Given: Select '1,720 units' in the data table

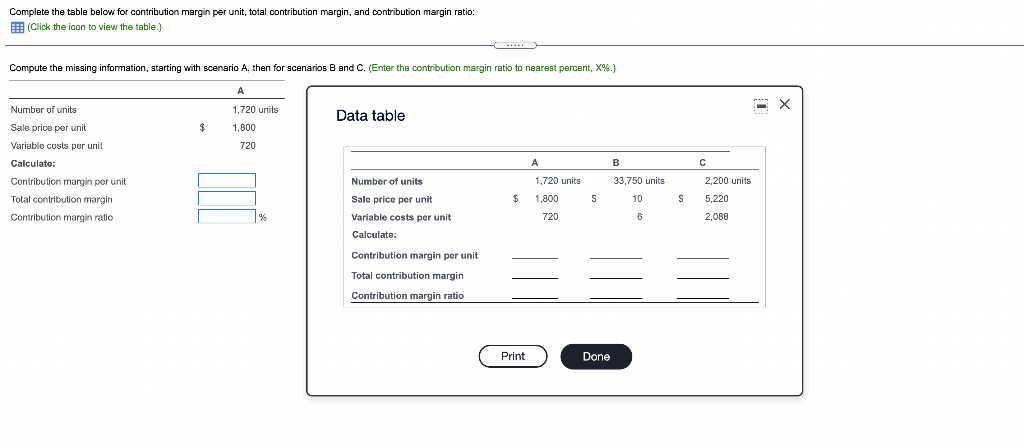Looking at the screenshot, I should pyautogui.click(x=557, y=181).
